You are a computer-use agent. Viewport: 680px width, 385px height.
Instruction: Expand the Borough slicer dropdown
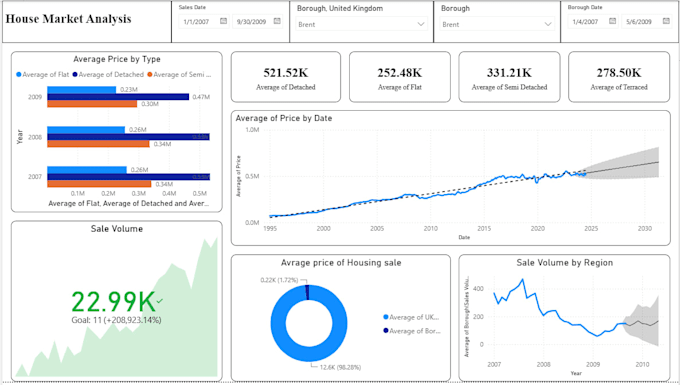click(x=548, y=24)
